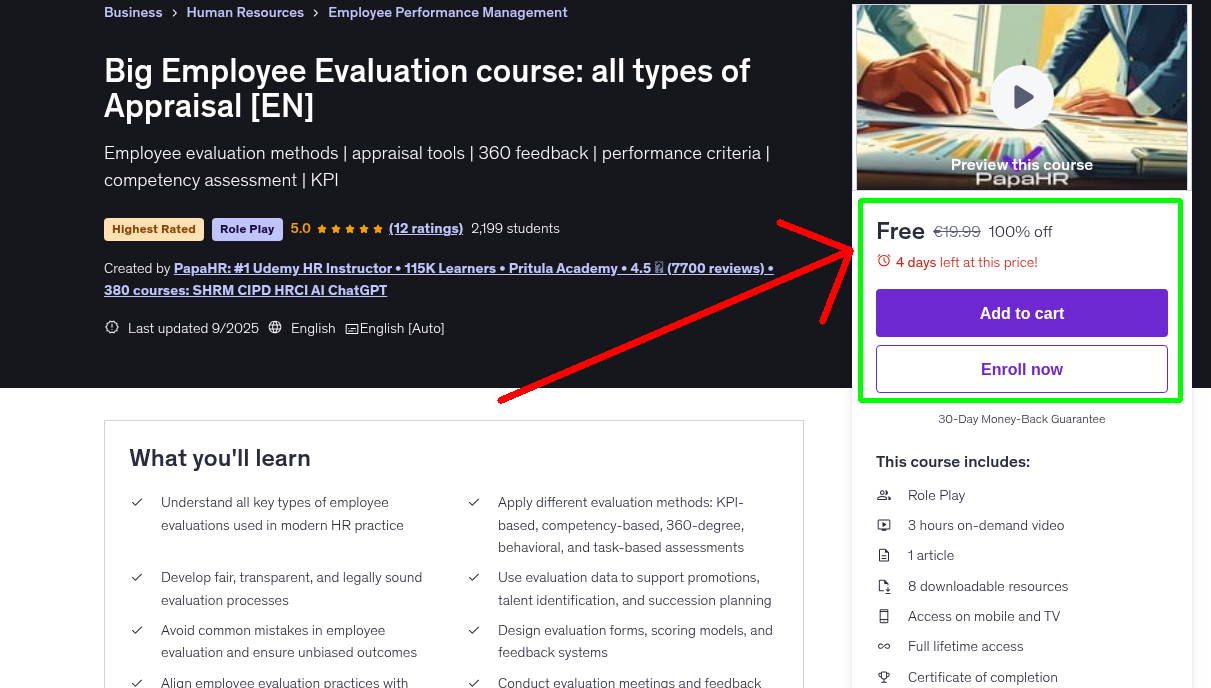
Task: Click the mobile access phone icon
Action: (x=884, y=616)
